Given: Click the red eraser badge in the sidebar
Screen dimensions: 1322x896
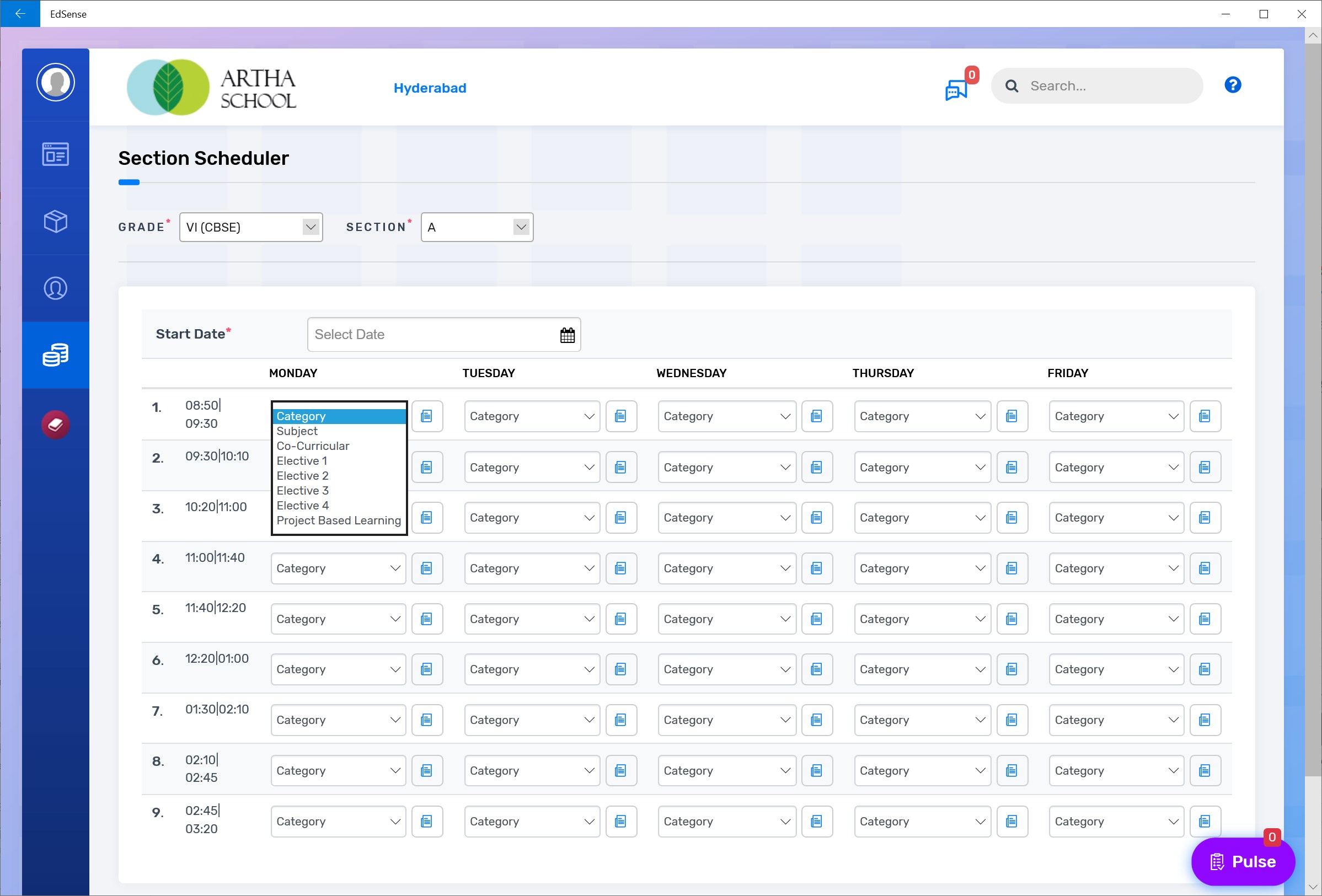Looking at the screenshot, I should [x=55, y=424].
